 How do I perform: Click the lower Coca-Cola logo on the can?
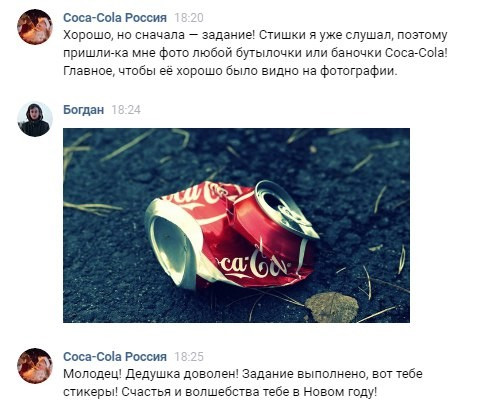tap(252, 265)
